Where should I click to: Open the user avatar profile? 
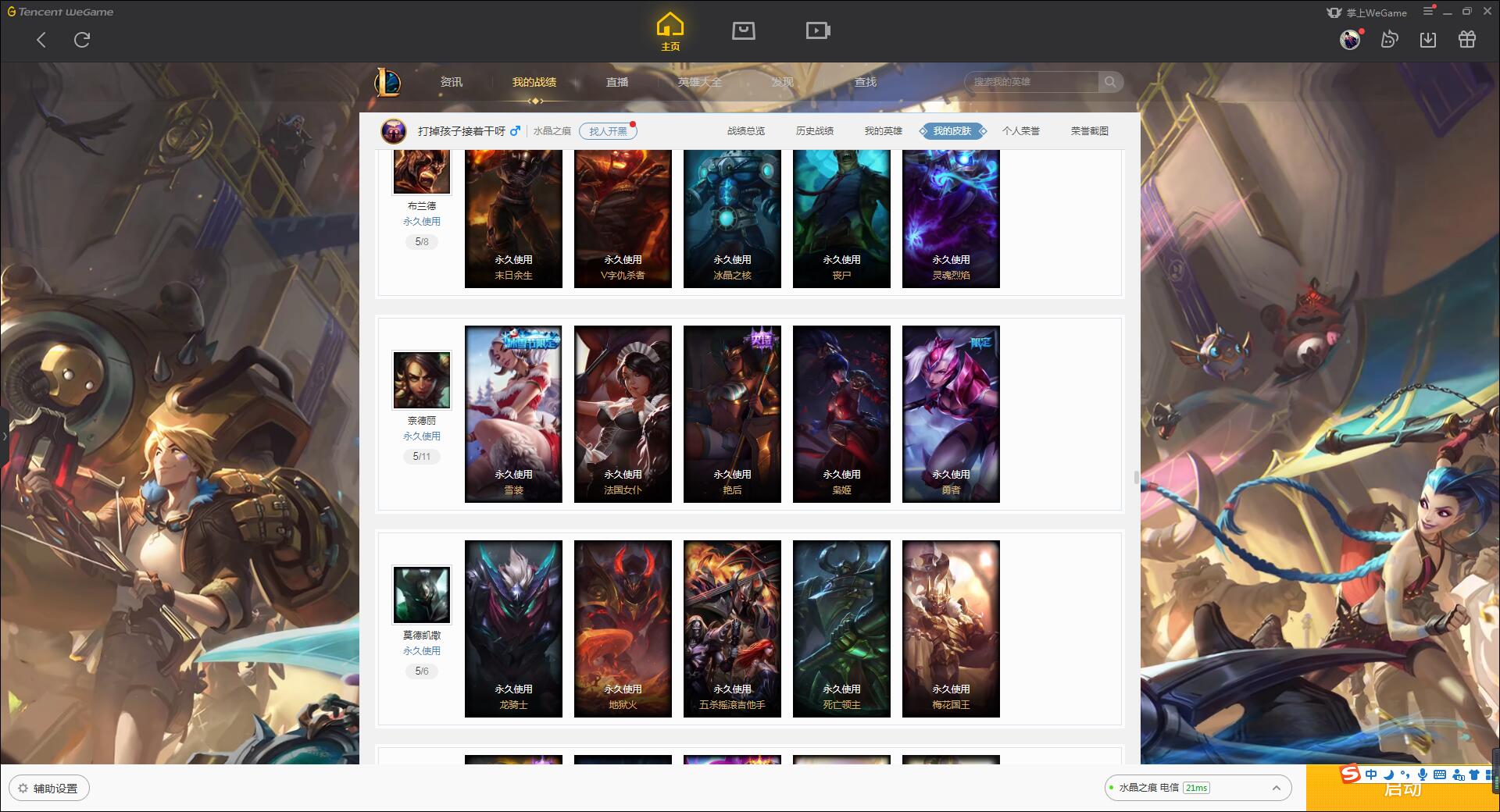[x=1350, y=39]
